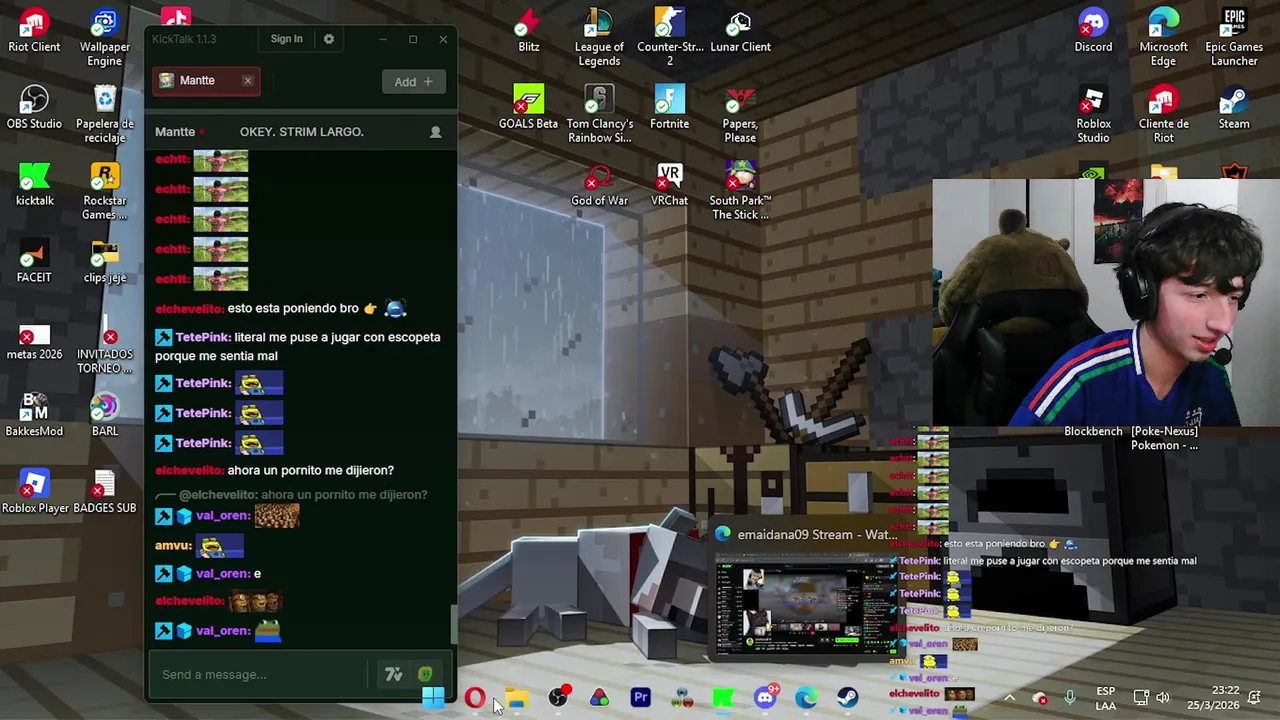Open the Papelera de reciclaje icon
Screen dimensions: 1280x720
pyautogui.click(x=105, y=115)
